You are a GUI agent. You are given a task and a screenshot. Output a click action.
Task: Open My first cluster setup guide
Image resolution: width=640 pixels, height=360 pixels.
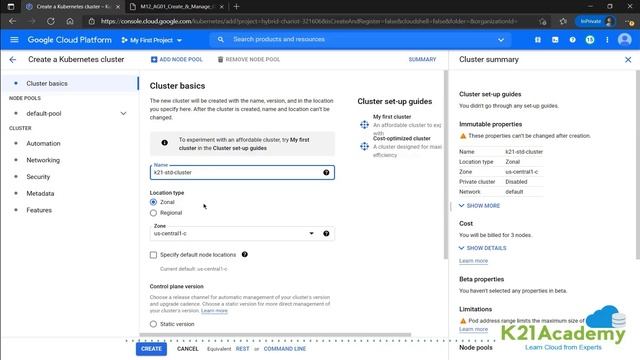[x=392, y=117]
